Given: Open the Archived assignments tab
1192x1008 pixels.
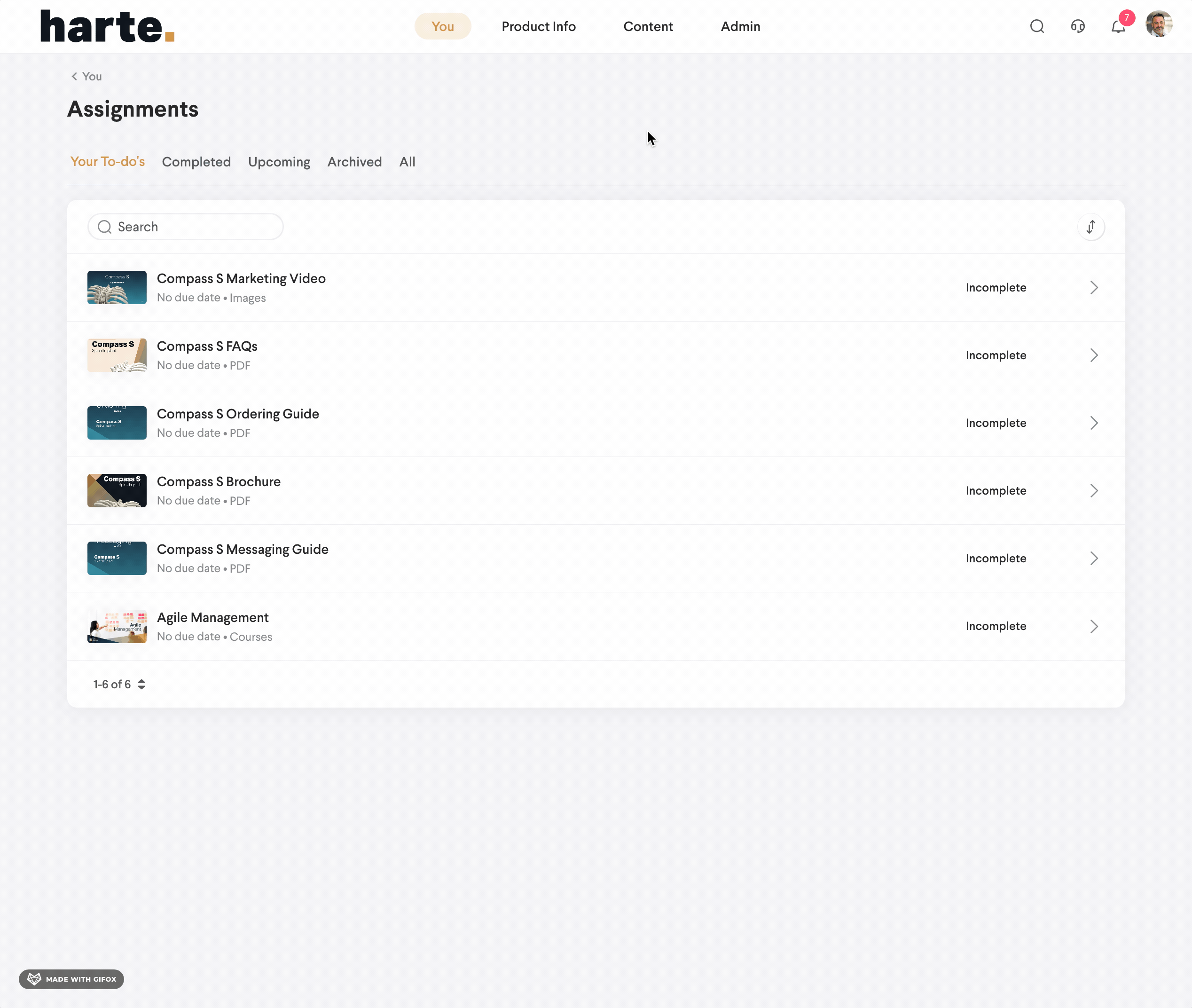Looking at the screenshot, I should 354,162.
